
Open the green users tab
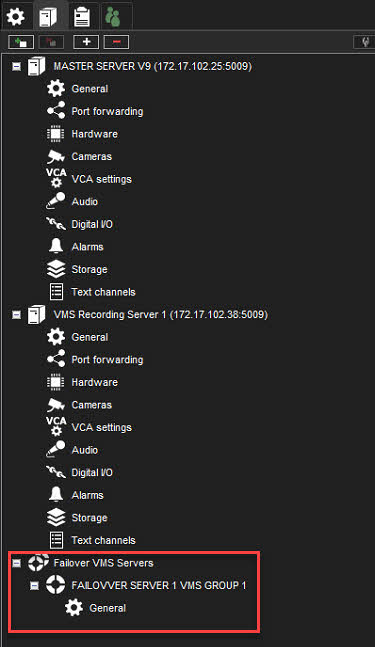[113, 17]
